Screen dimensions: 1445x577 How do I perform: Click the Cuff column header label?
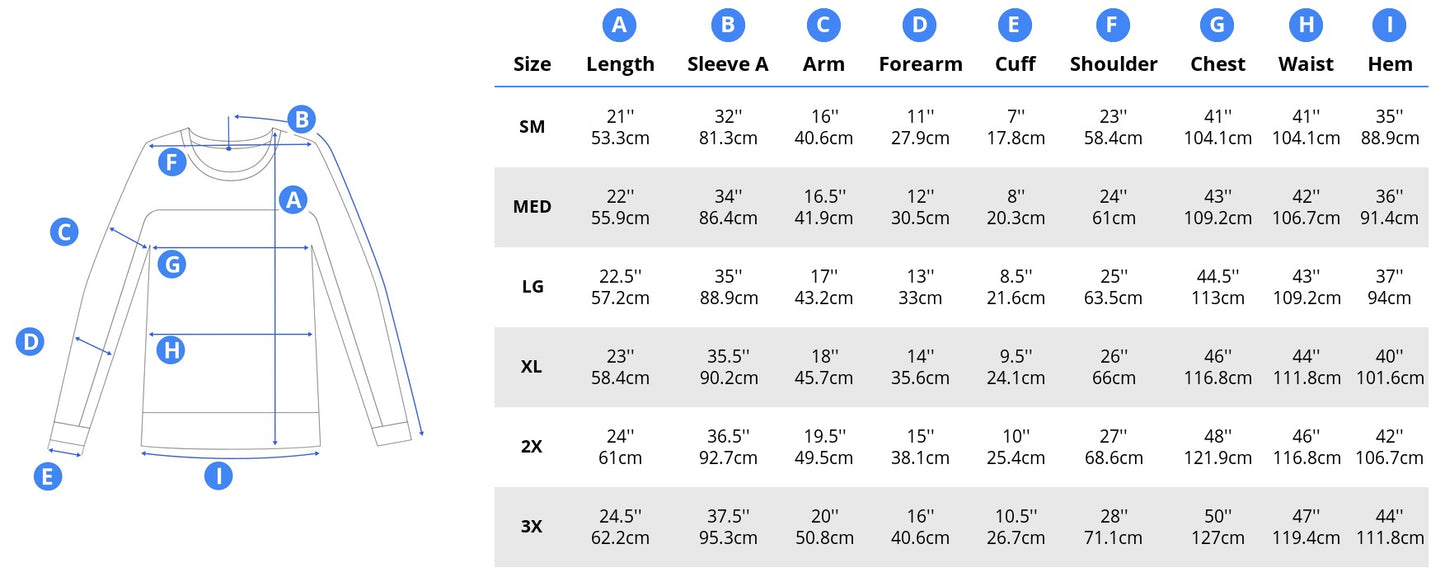1014,64
